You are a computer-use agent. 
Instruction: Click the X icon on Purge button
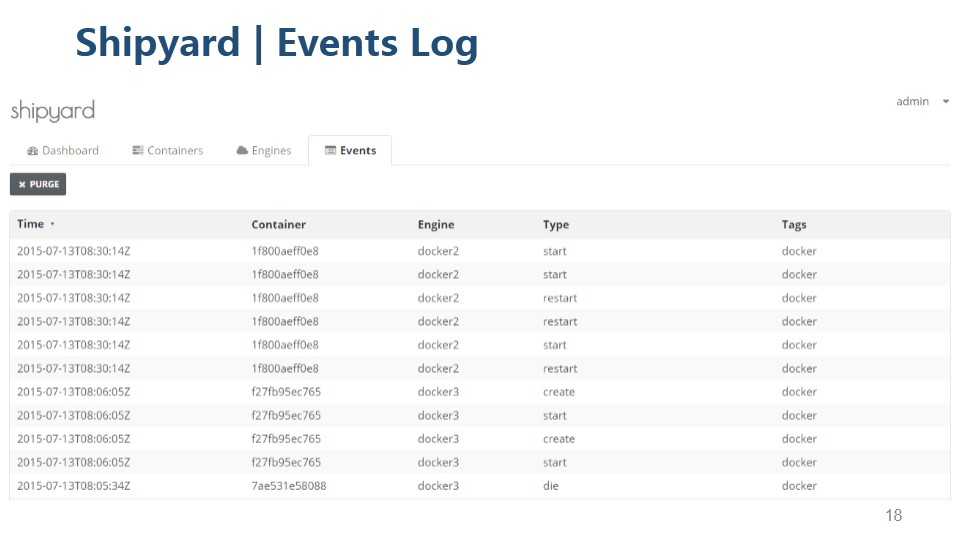[x=22, y=185]
